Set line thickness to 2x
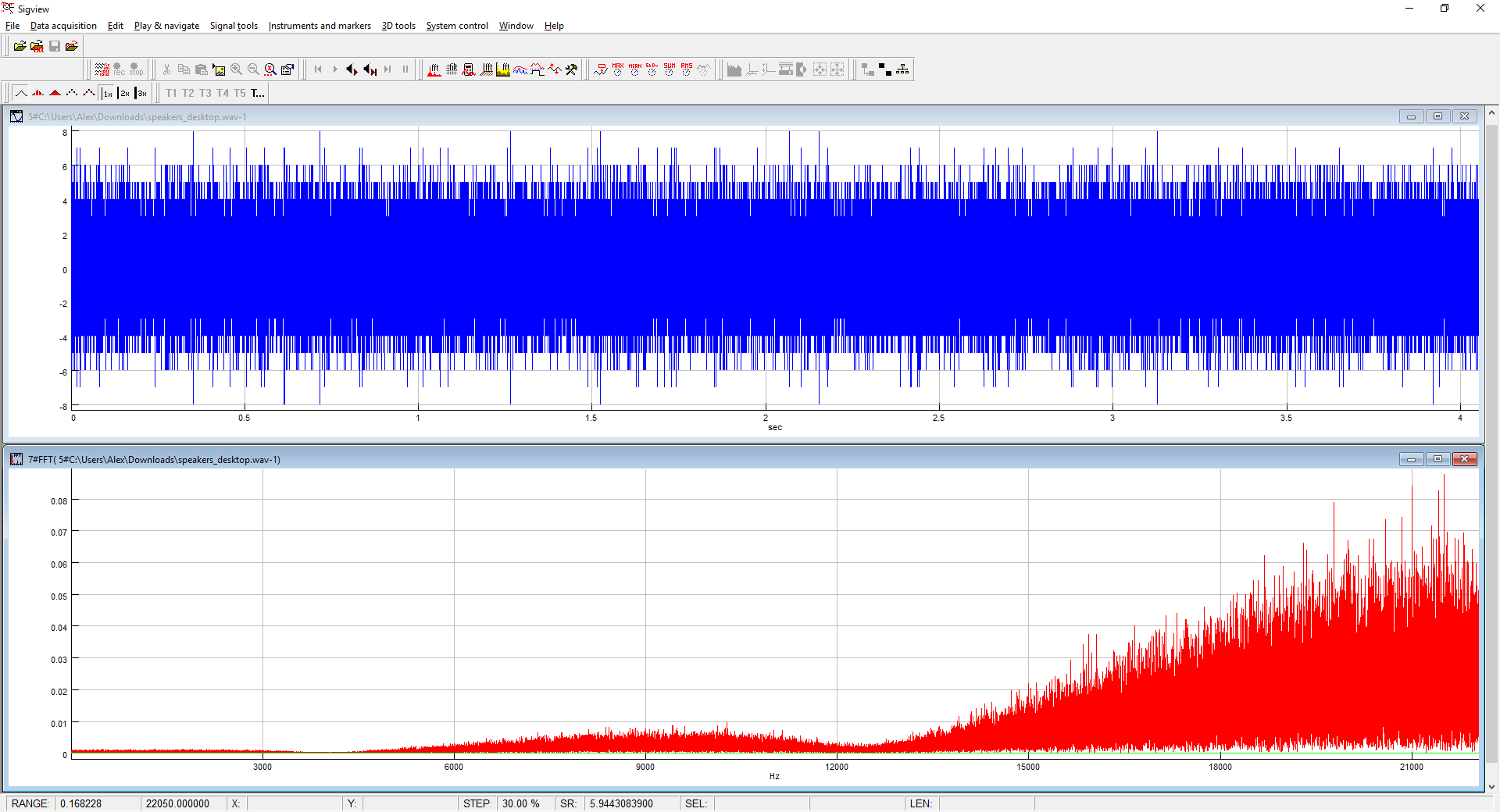The height and width of the screenshot is (812, 1500). [x=124, y=93]
